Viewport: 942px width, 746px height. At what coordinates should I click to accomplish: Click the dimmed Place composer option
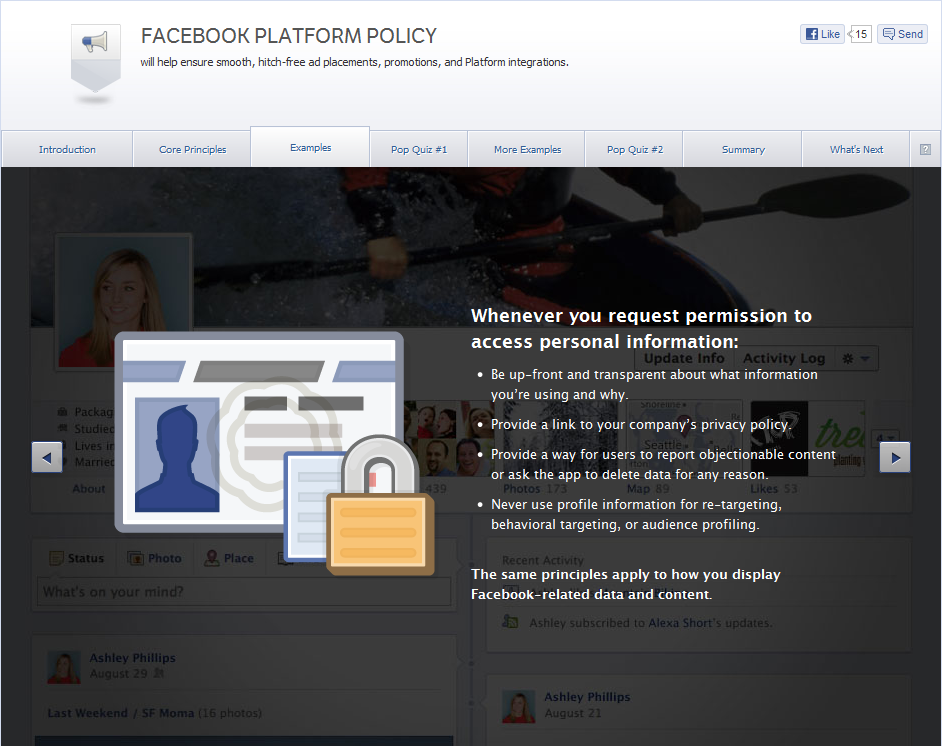click(229, 558)
